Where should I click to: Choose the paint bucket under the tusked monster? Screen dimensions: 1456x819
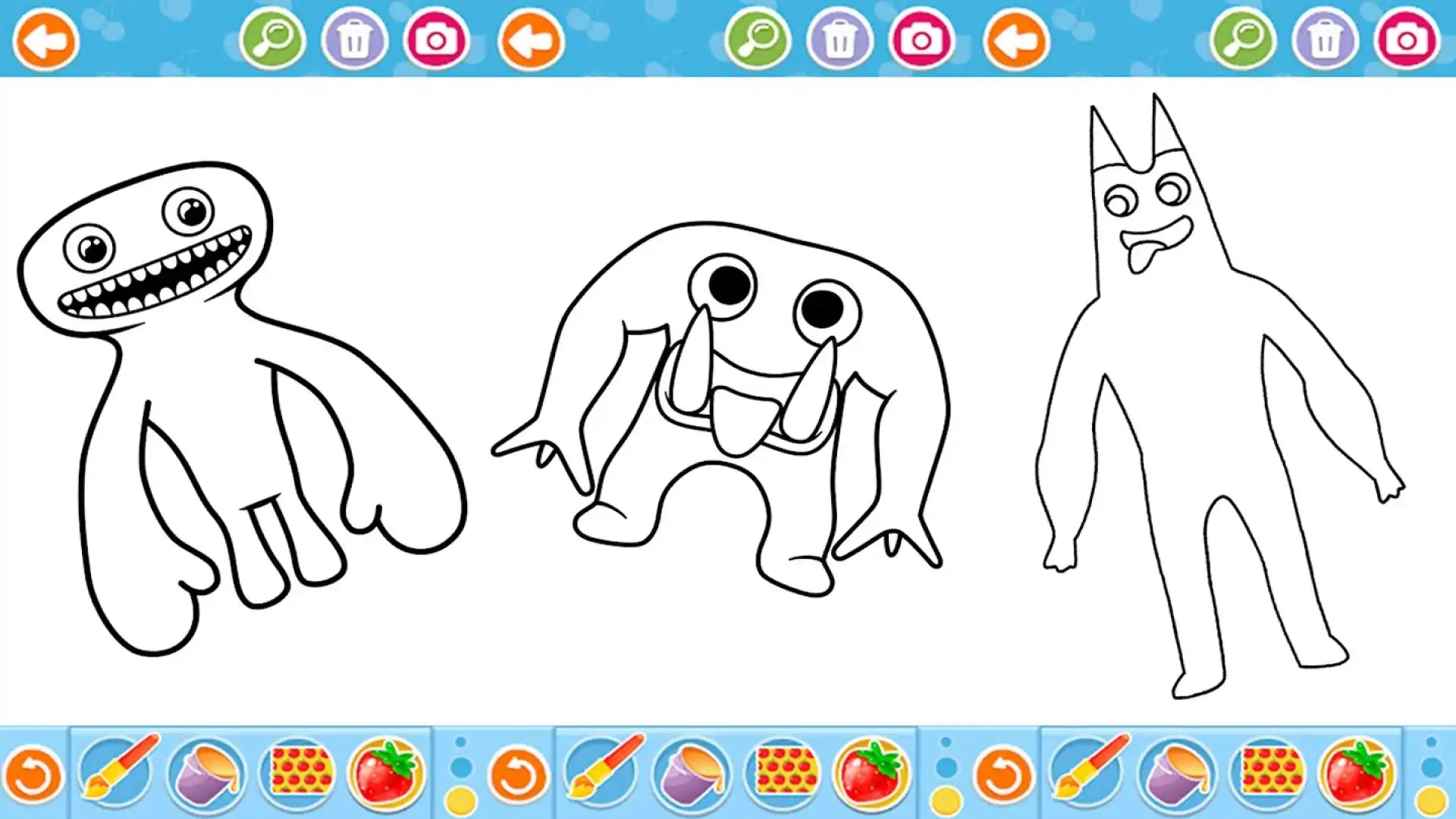692,773
